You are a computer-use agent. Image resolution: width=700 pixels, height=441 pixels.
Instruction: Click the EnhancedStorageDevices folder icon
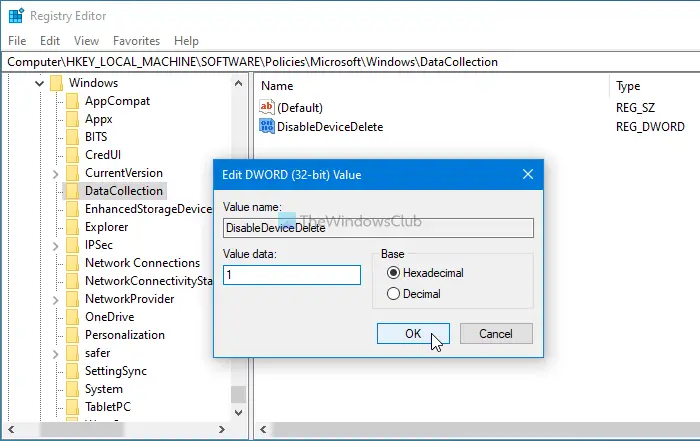point(72,209)
